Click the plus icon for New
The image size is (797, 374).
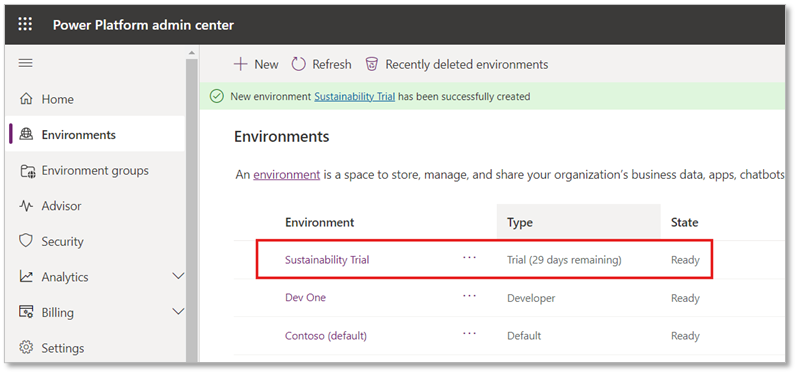tap(240, 65)
